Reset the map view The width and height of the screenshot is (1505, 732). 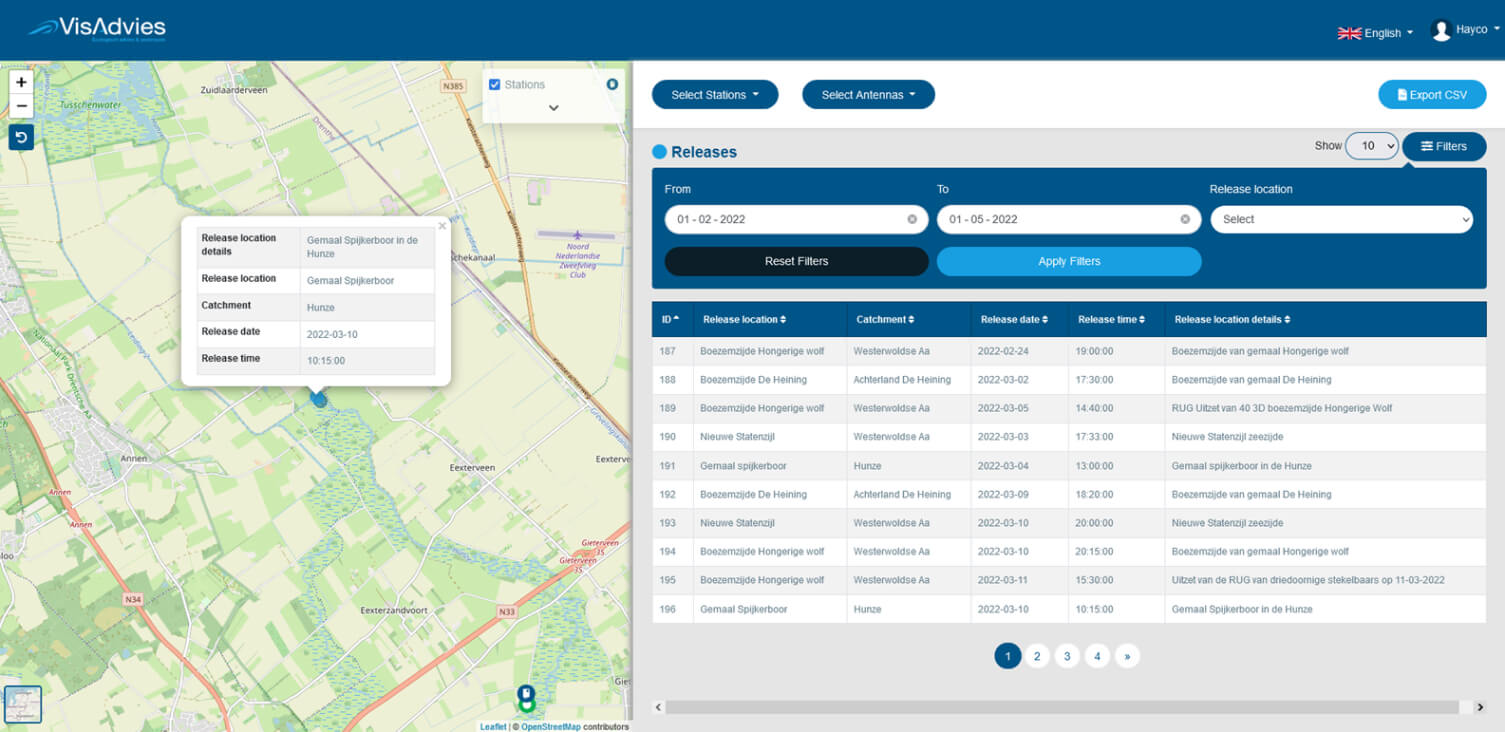coord(21,137)
